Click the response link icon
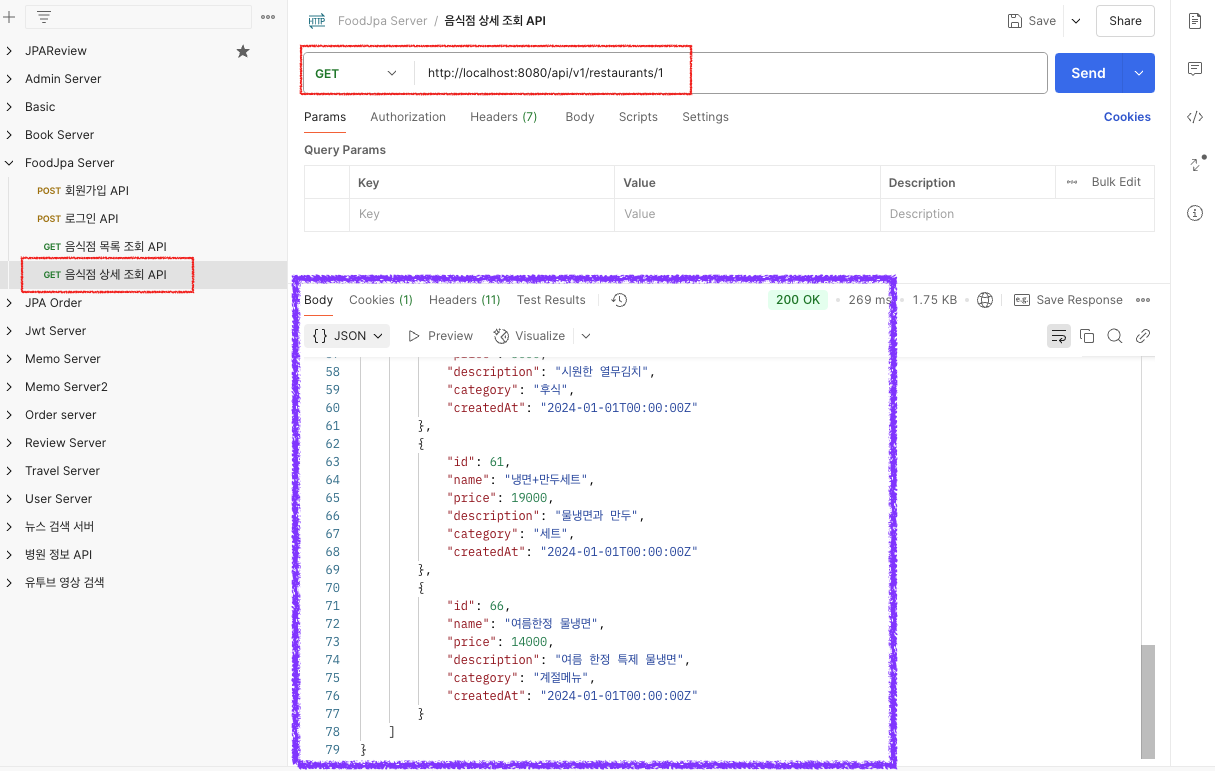 coord(1143,336)
